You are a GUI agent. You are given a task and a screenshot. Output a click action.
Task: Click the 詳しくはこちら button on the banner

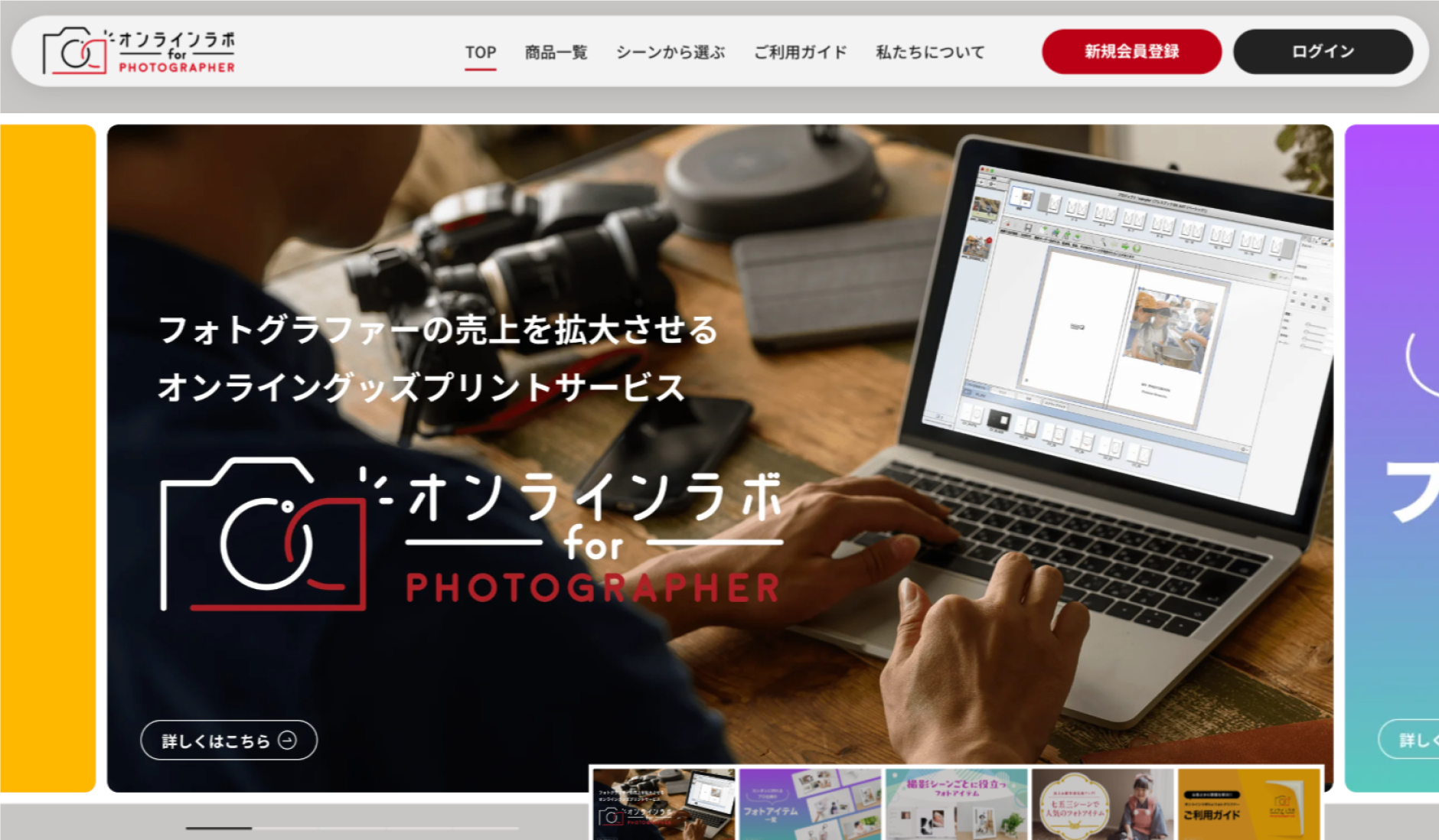tap(228, 741)
